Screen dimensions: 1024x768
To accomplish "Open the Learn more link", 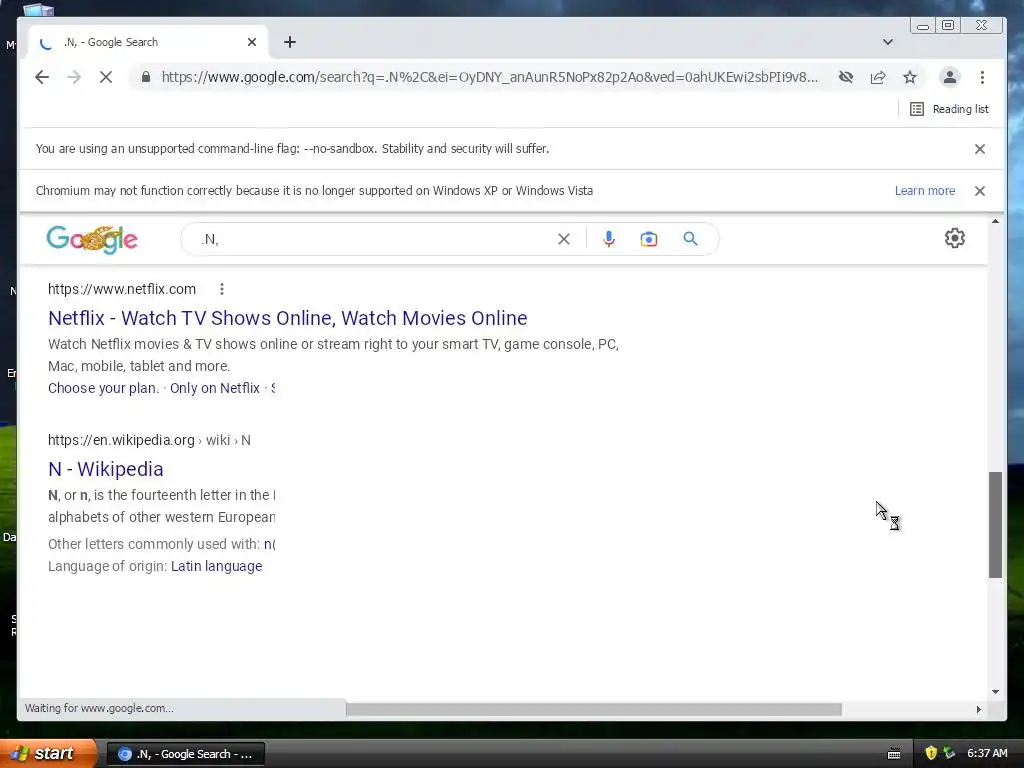I will click(925, 191).
